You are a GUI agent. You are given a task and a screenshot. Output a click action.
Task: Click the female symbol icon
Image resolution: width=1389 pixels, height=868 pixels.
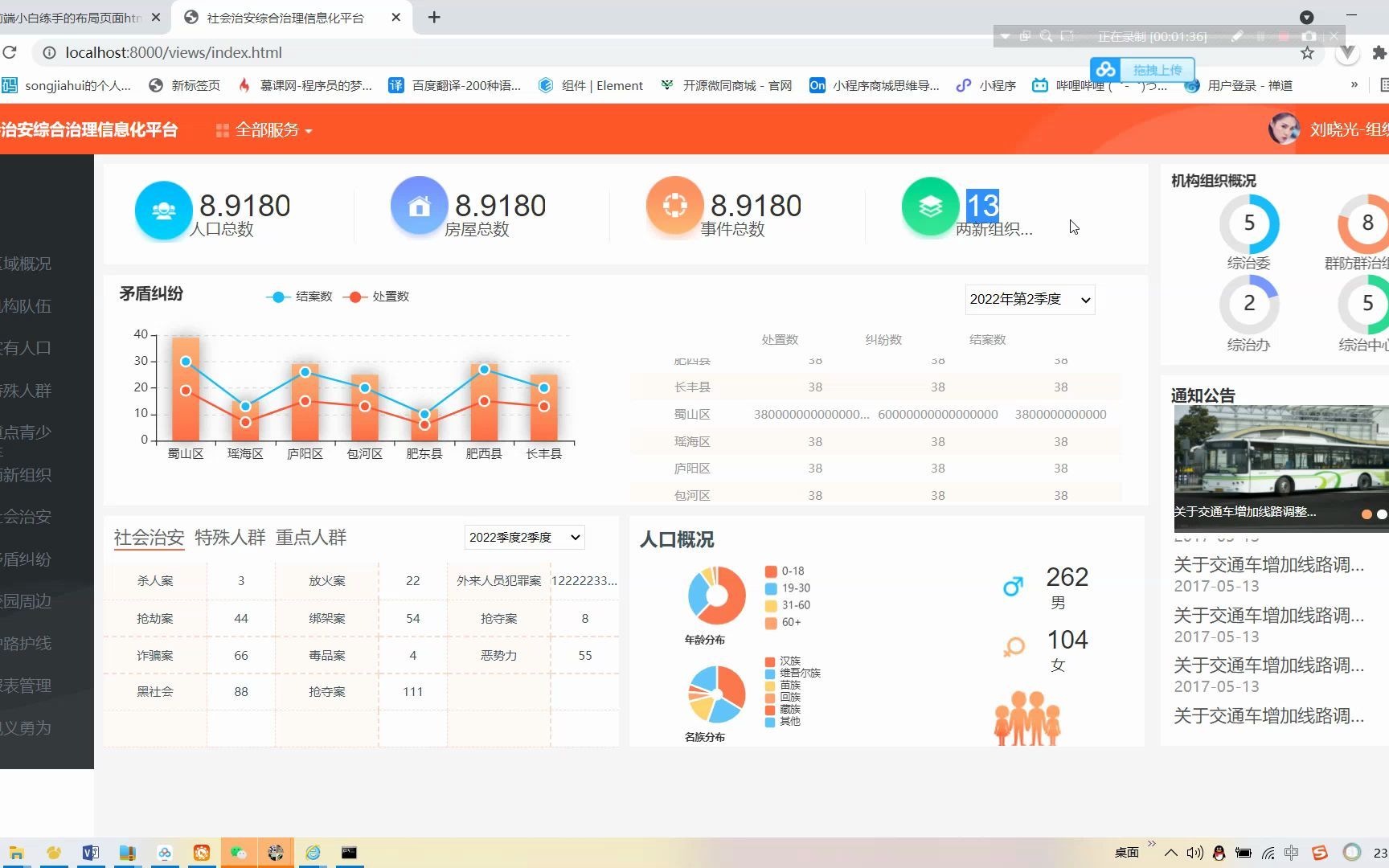(1014, 646)
